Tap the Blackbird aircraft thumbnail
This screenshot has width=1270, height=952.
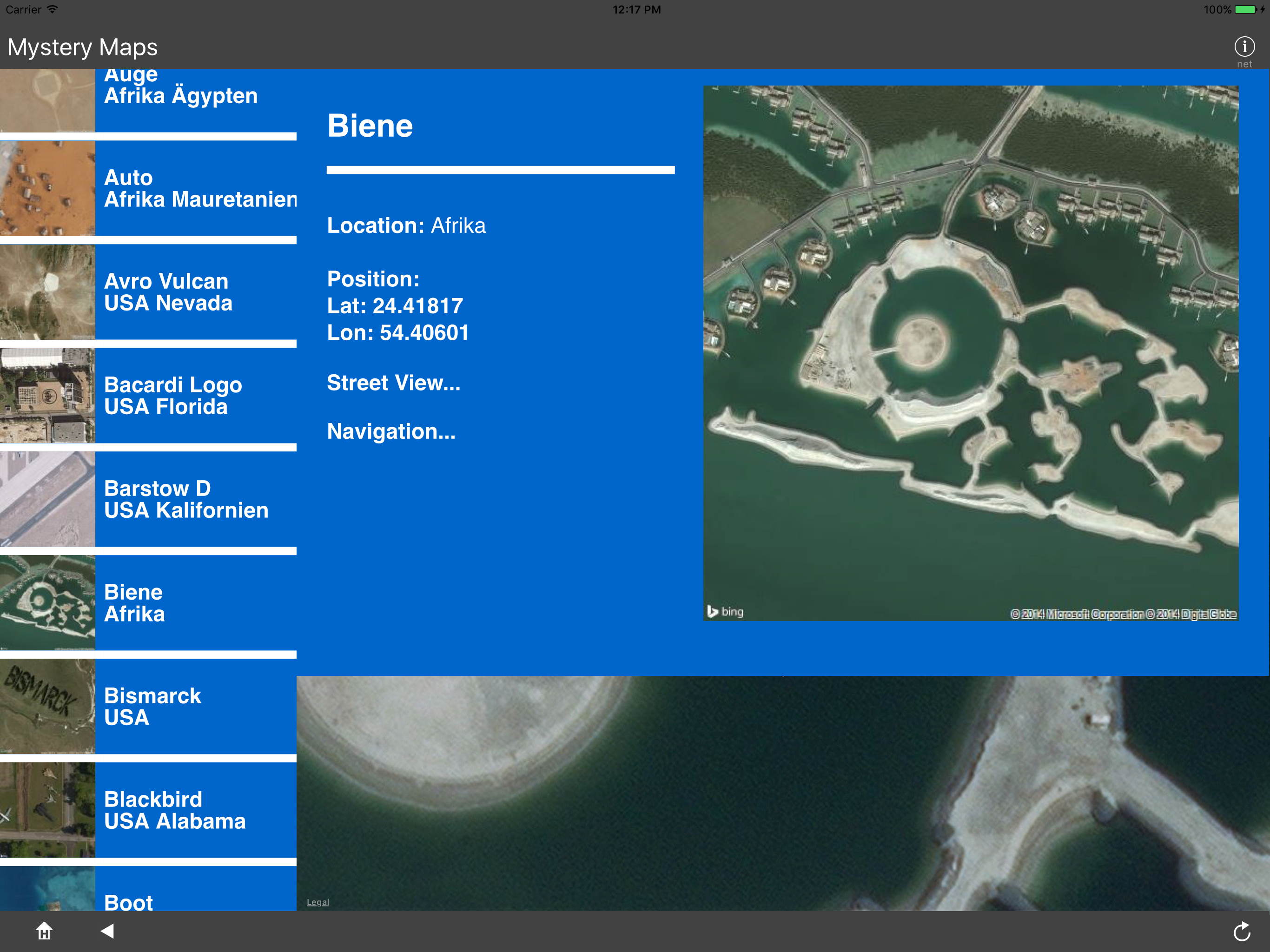click(47, 810)
